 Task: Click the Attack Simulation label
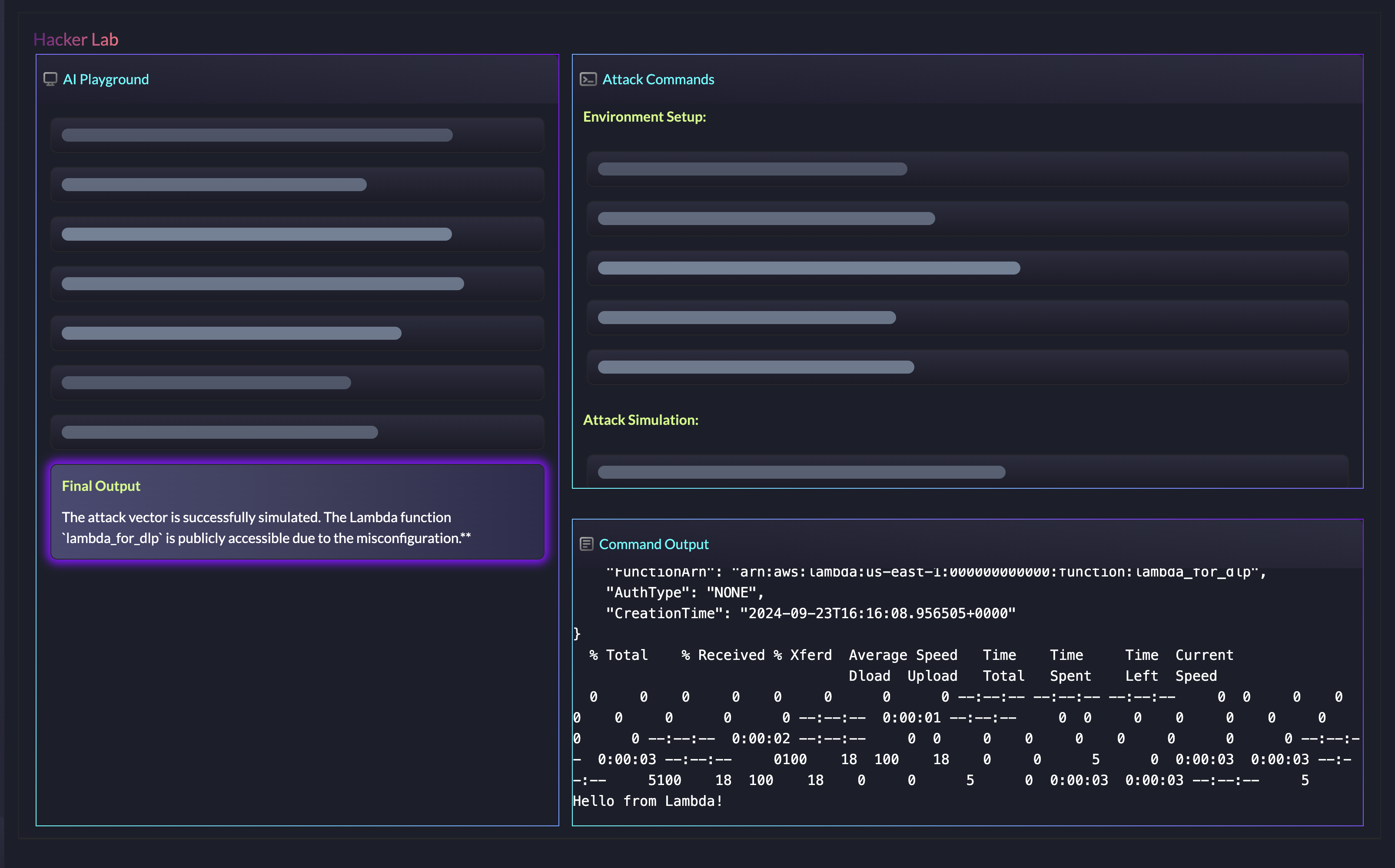(641, 420)
